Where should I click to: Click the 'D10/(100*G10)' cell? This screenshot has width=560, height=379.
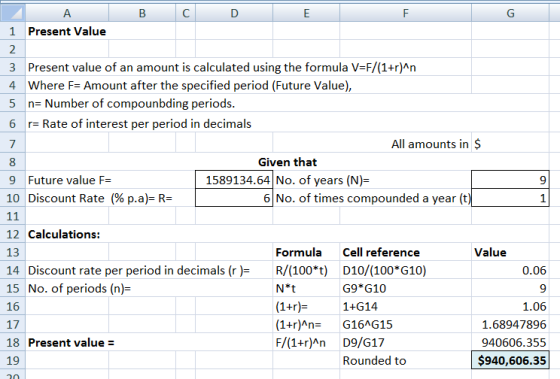[405, 270]
